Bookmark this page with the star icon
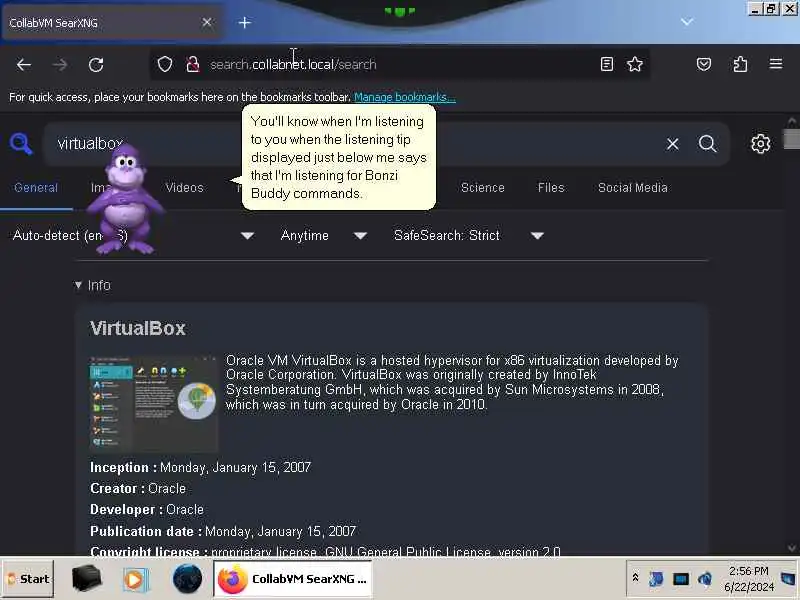The height and width of the screenshot is (600, 800). click(x=635, y=64)
